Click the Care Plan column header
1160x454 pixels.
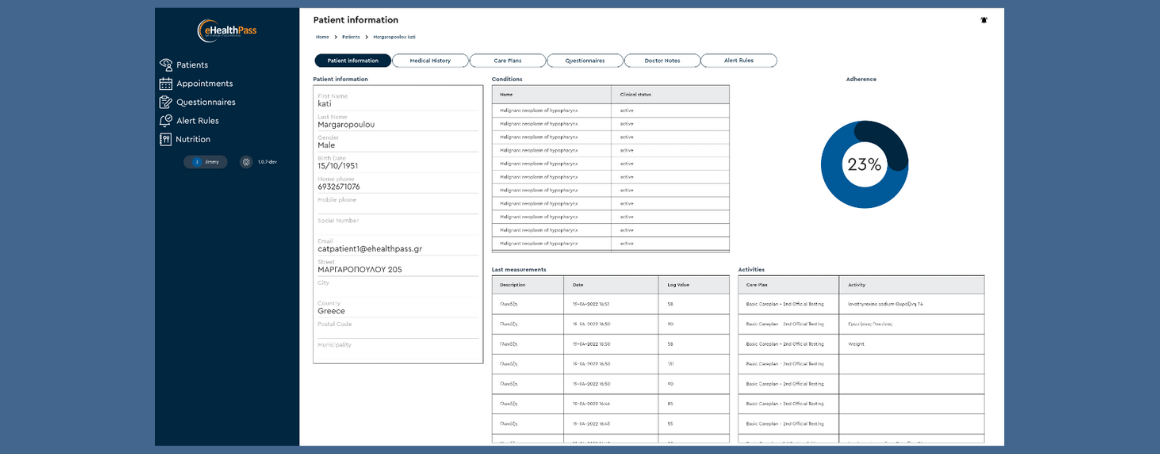pos(789,285)
